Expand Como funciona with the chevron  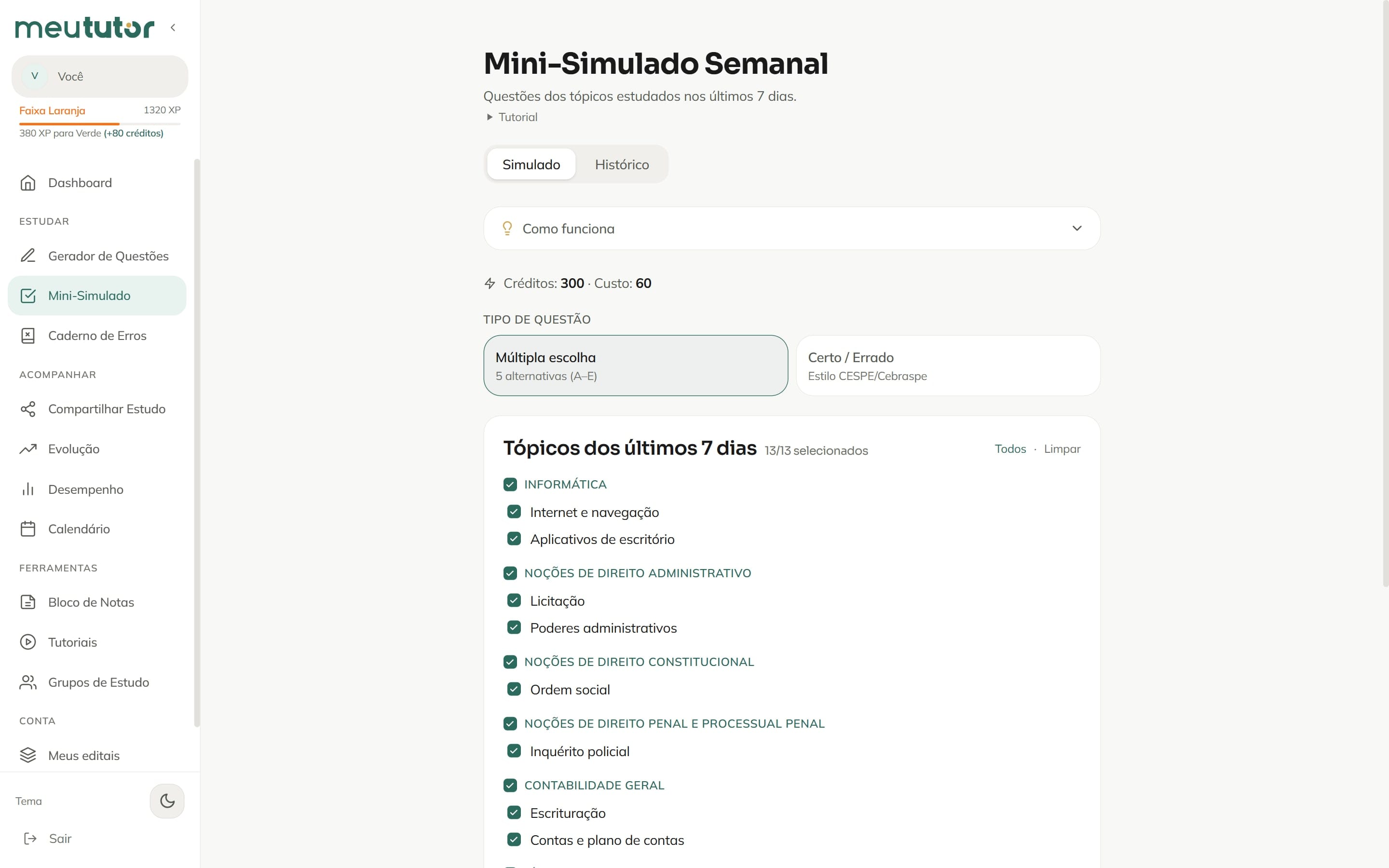click(1077, 228)
